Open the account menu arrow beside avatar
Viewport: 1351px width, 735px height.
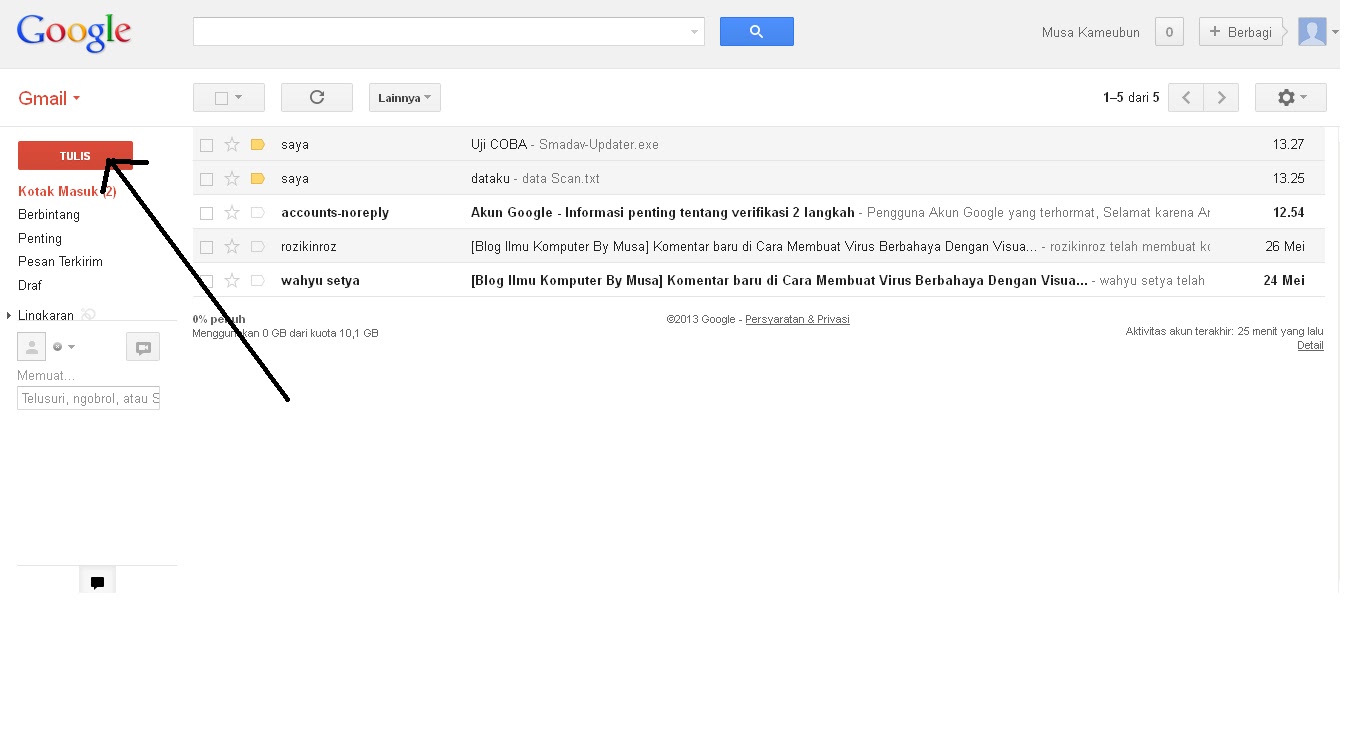[x=1336, y=32]
